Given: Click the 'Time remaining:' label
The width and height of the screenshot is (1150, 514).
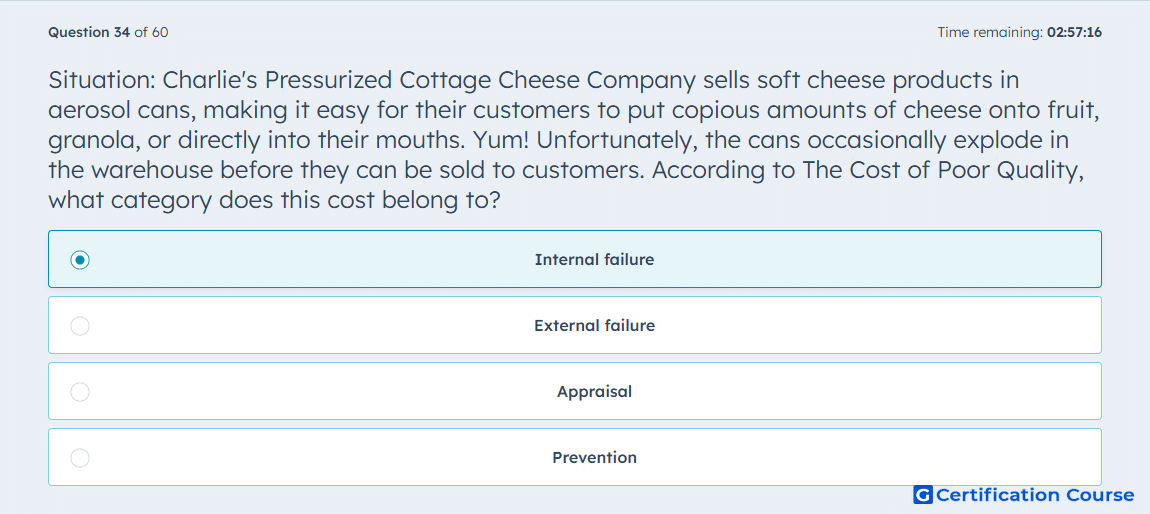Looking at the screenshot, I should click(x=990, y=32).
